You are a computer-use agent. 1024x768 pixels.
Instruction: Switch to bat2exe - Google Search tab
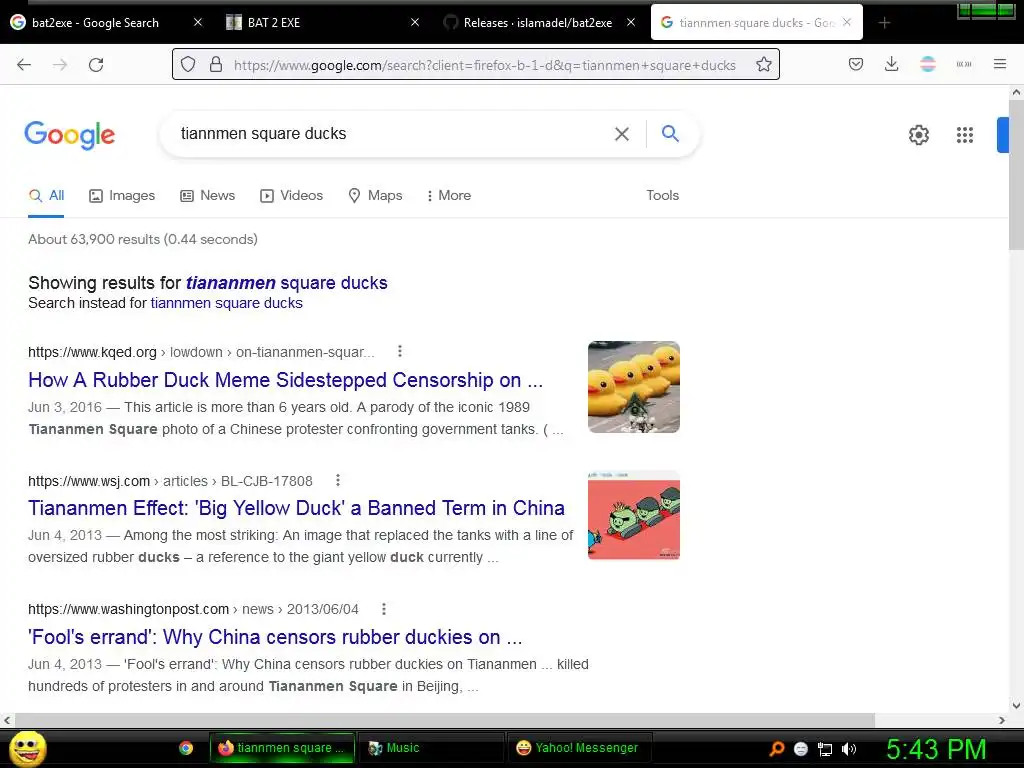[x=95, y=23]
